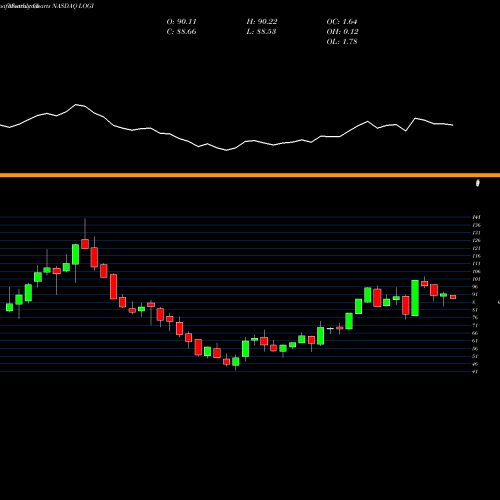Click the 106 price axis label
The image size is (500, 500).
coord(476,271)
